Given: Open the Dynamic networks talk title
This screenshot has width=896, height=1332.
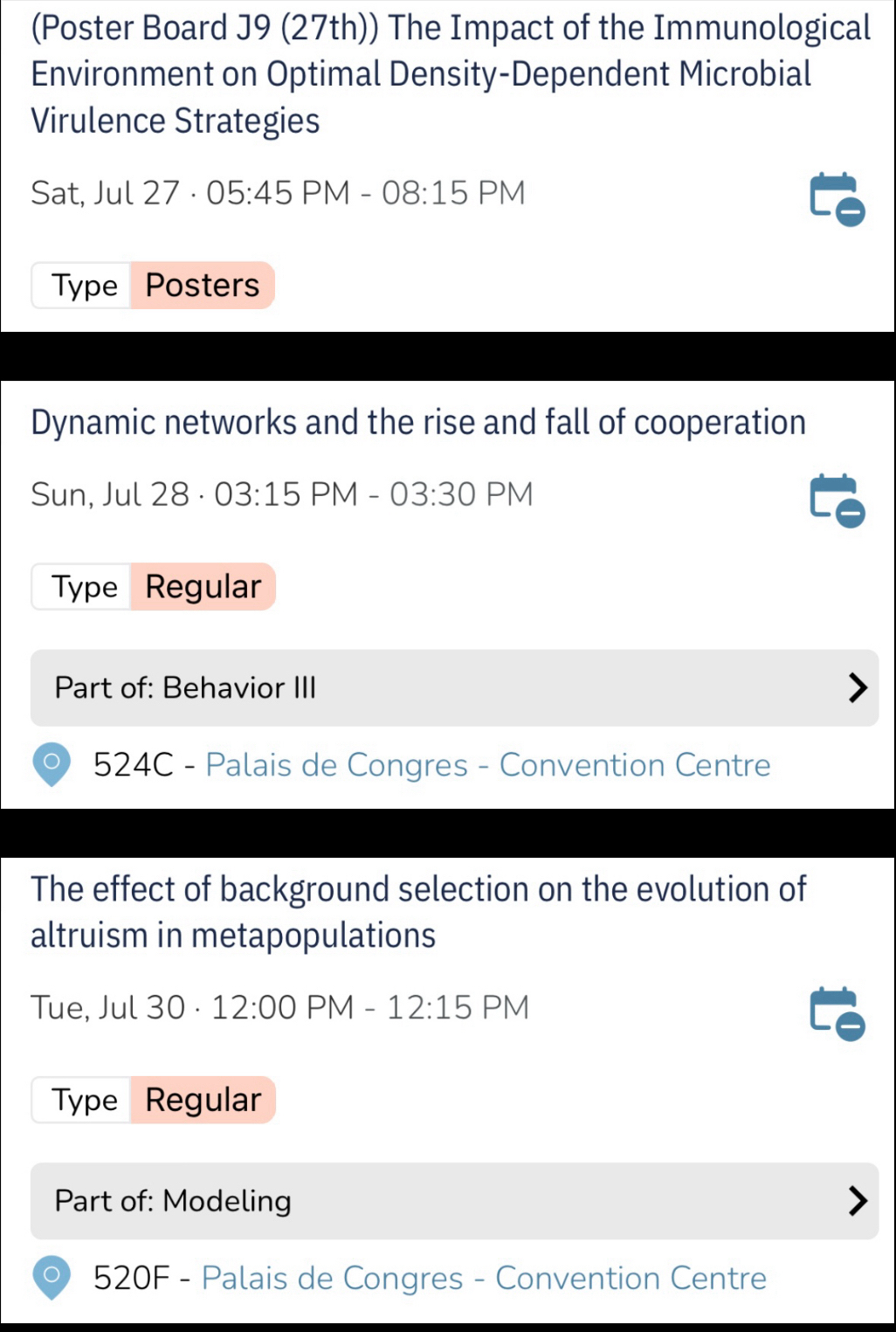Looking at the screenshot, I should (417, 423).
